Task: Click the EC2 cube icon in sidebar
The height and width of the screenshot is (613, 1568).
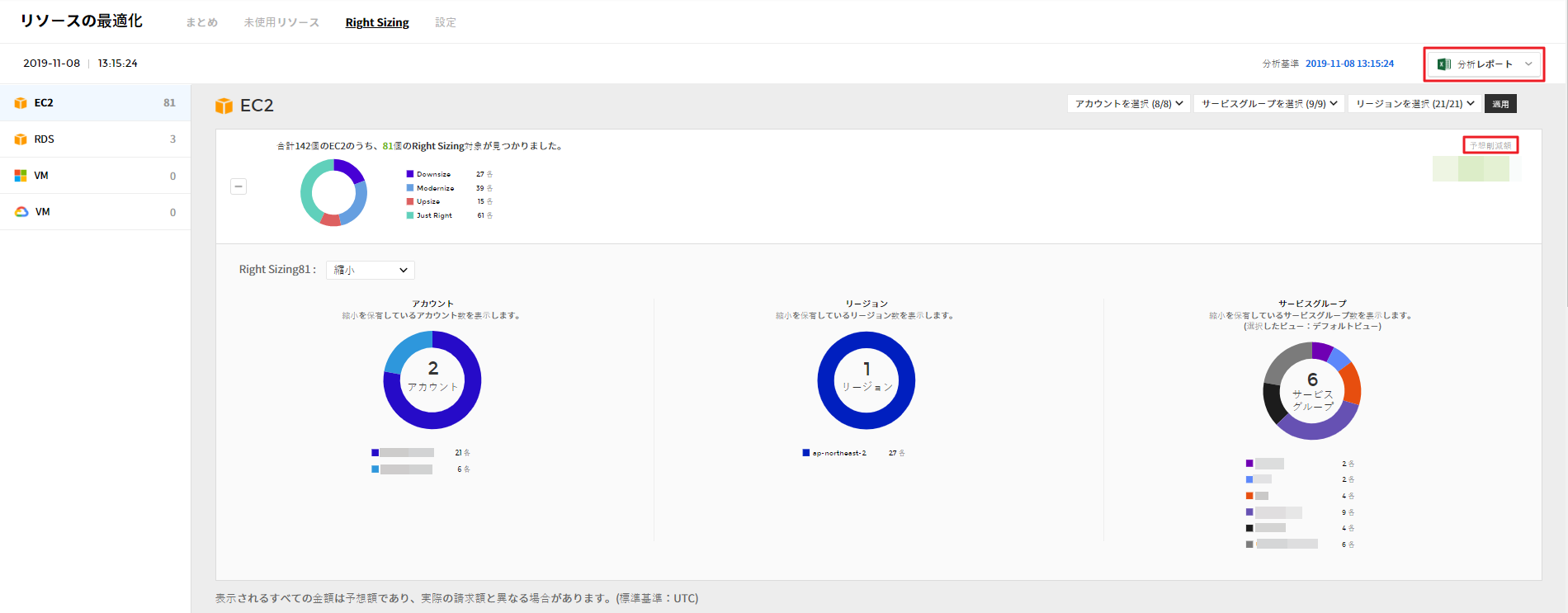Action: click(x=21, y=103)
